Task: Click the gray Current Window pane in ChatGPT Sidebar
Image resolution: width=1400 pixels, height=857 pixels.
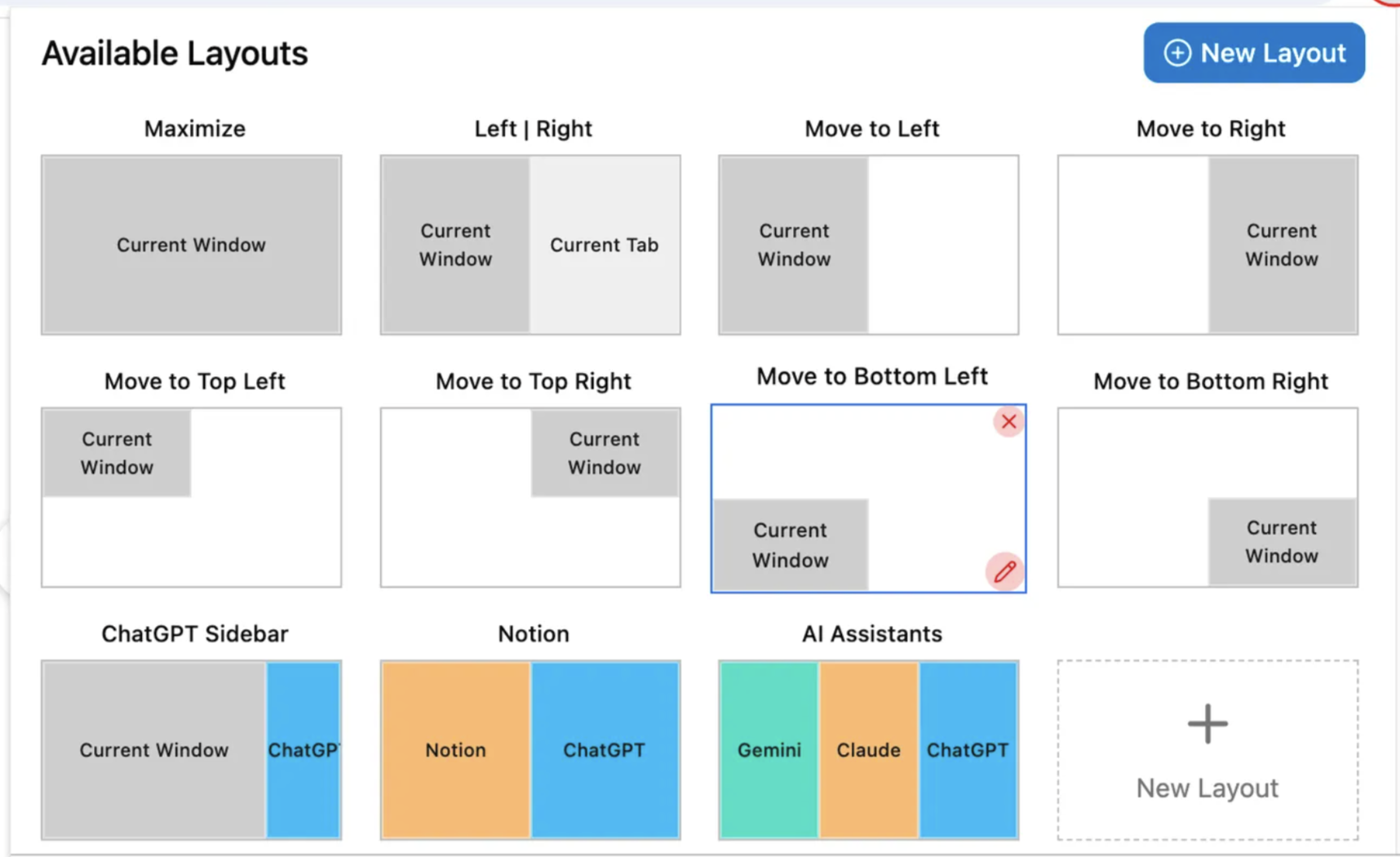Action: coord(153,750)
